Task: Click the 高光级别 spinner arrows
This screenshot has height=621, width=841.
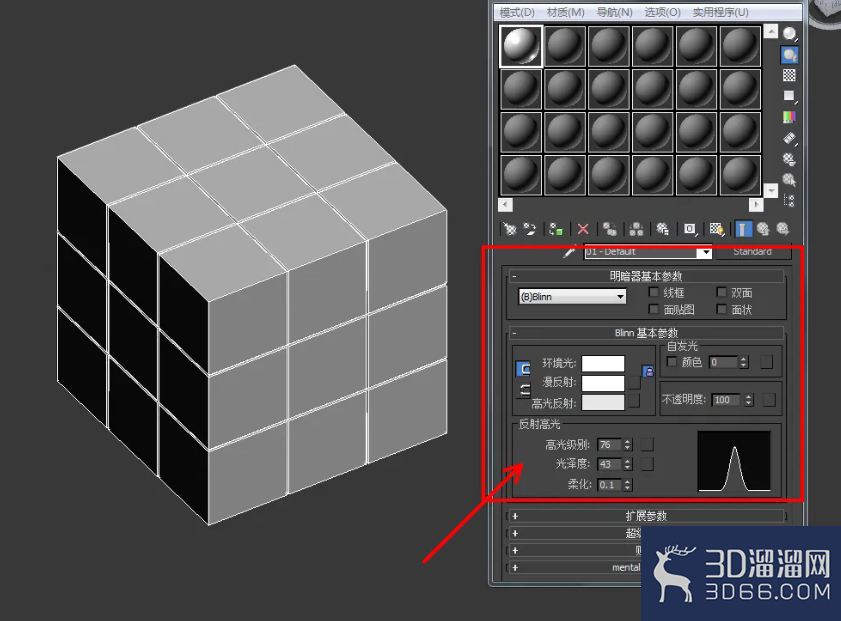Action: point(628,445)
